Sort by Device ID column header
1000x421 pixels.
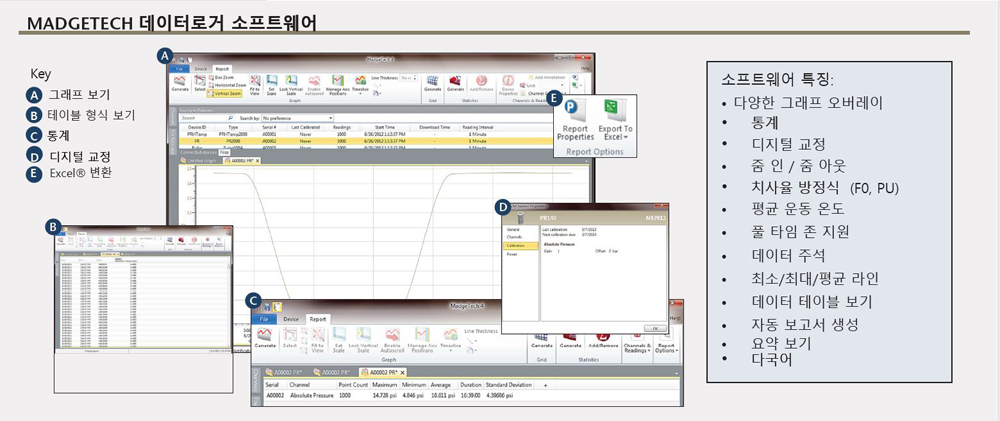coord(196,127)
